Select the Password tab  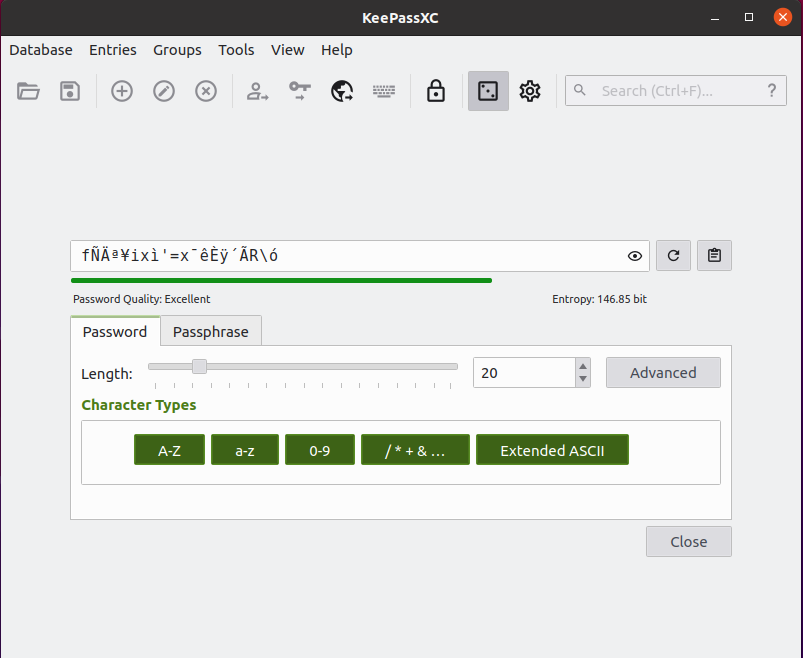click(115, 331)
